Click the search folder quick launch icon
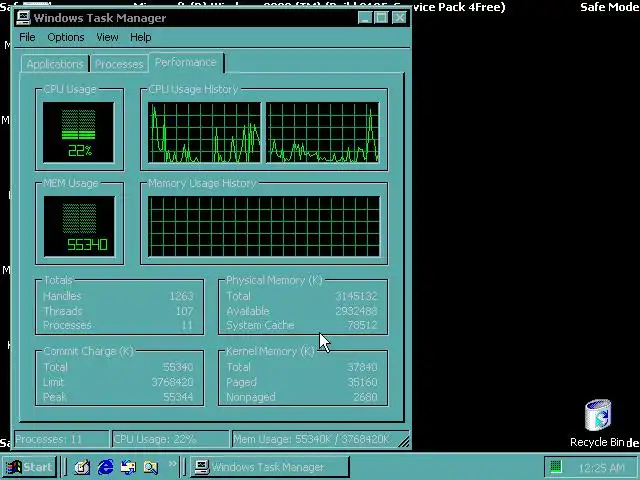 pos(151,467)
